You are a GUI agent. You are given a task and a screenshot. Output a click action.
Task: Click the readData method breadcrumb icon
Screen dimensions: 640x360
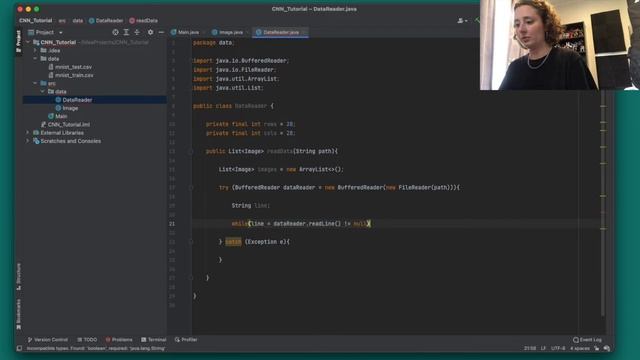point(132,20)
